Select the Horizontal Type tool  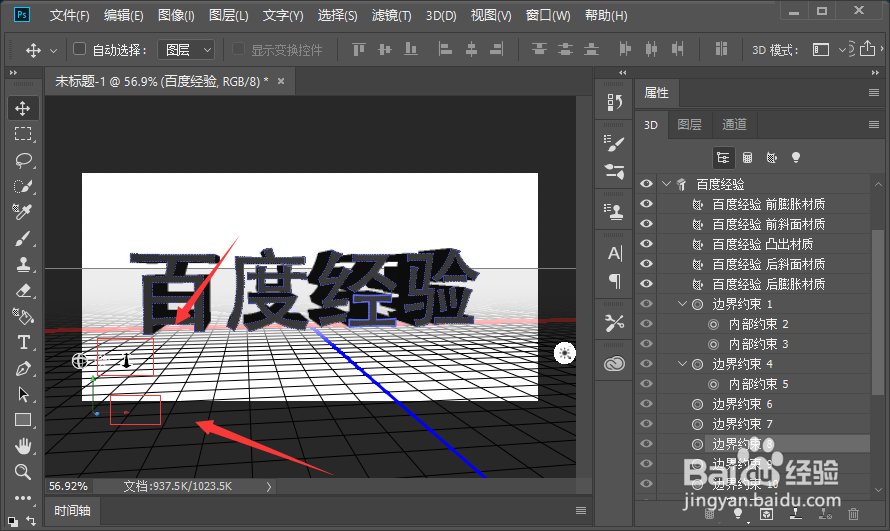pos(23,342)
